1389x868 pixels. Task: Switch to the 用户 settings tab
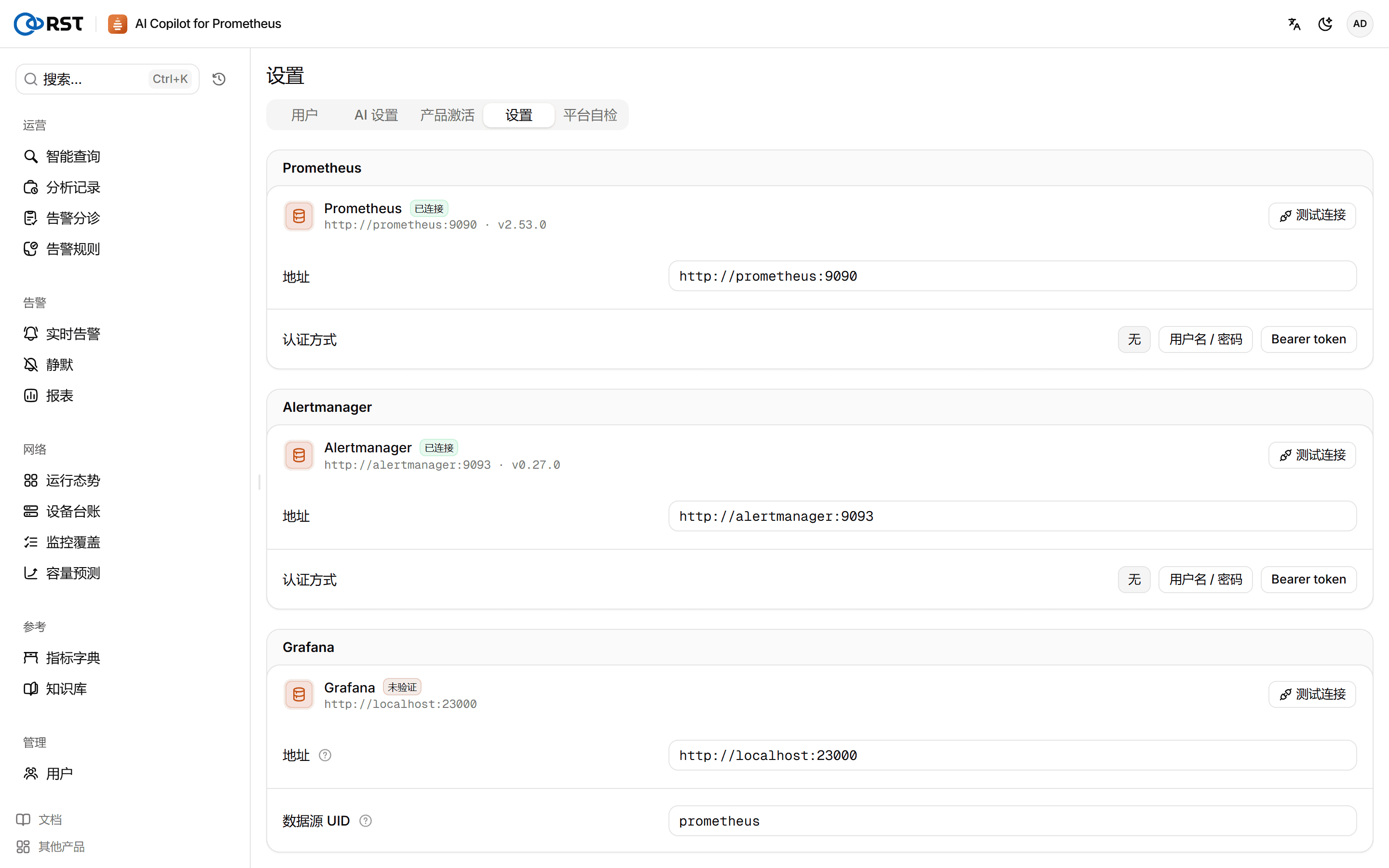point(304,115)
